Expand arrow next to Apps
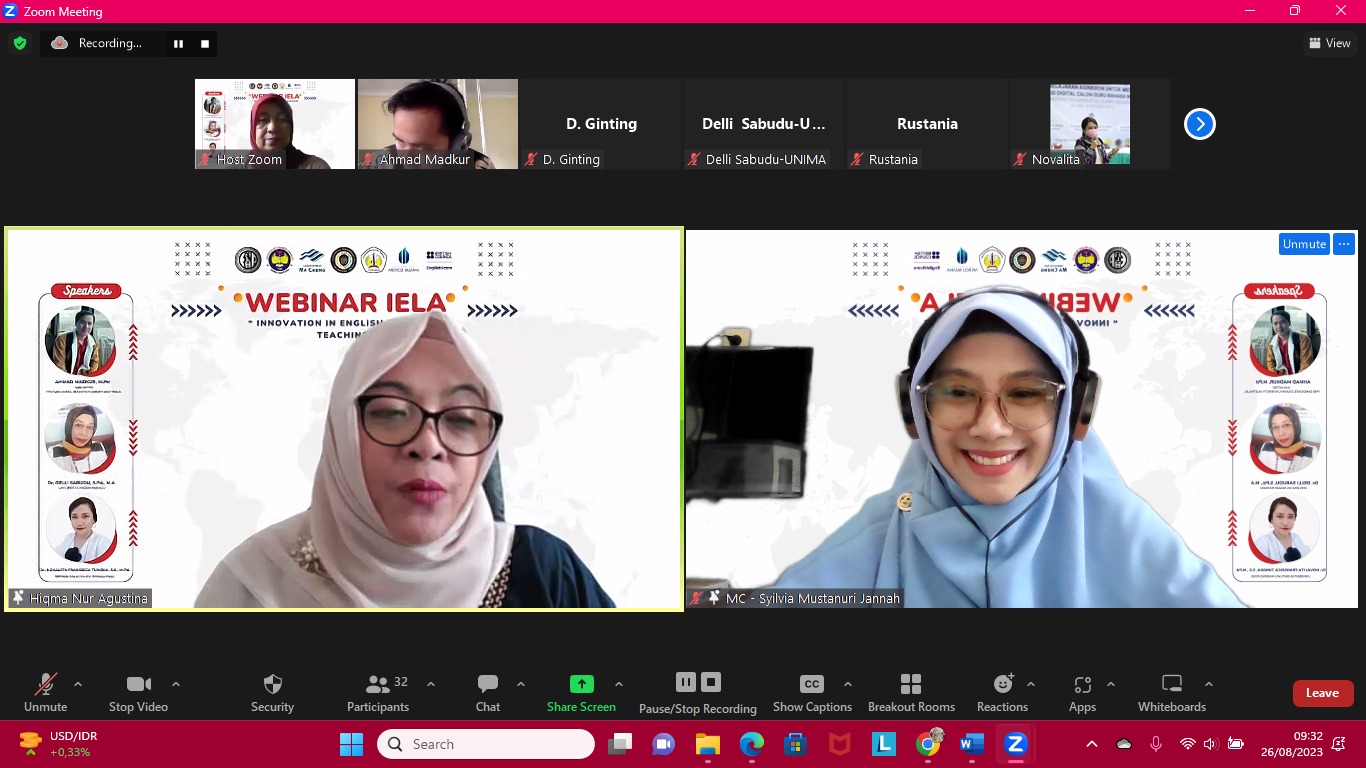This screenshot has width=1366, height=768. (x=1111, y=684)
